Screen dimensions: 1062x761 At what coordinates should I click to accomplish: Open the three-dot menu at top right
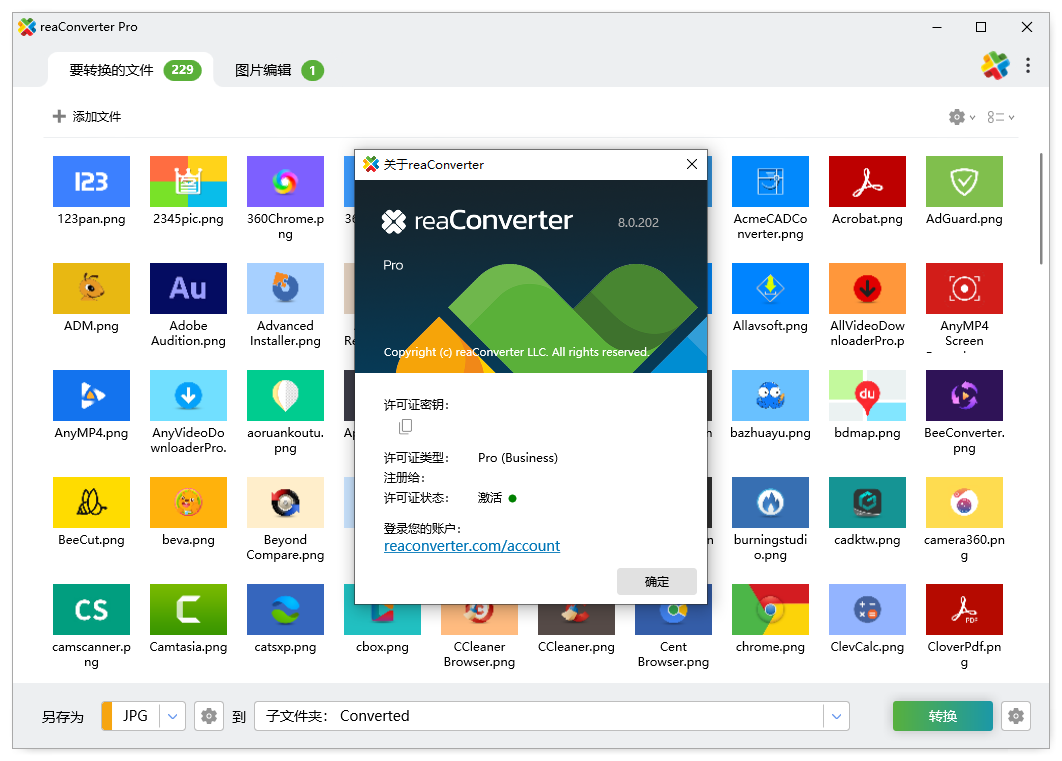1028,66
